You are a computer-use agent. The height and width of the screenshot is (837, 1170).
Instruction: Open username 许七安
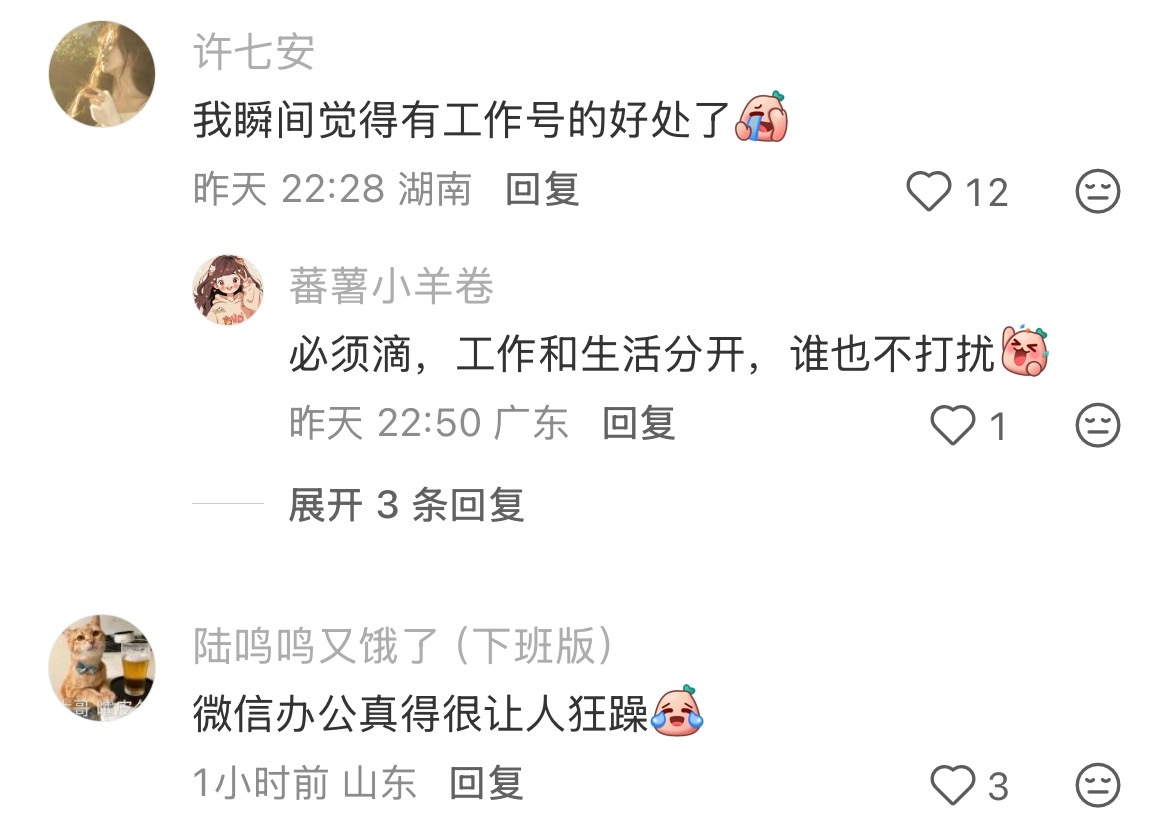pyautogui.click(x=254, y=52)
